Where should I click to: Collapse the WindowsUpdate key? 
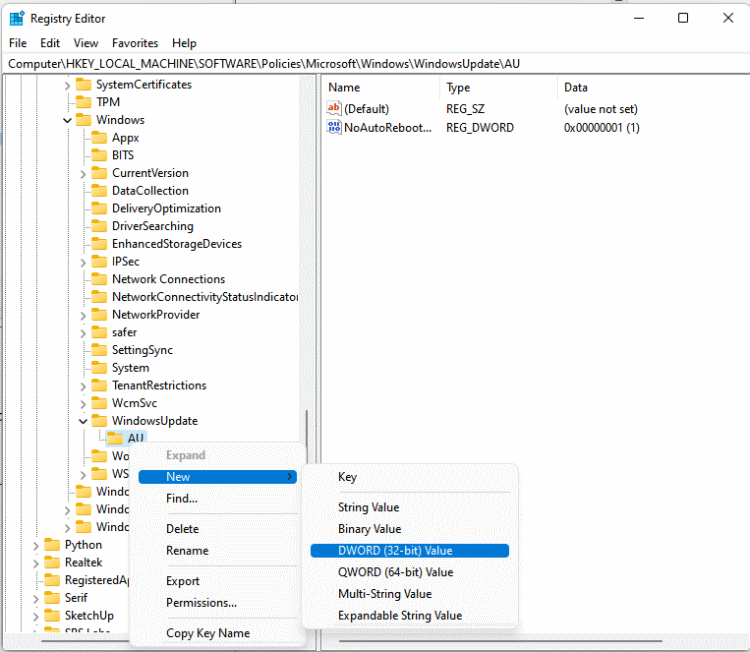83,421
